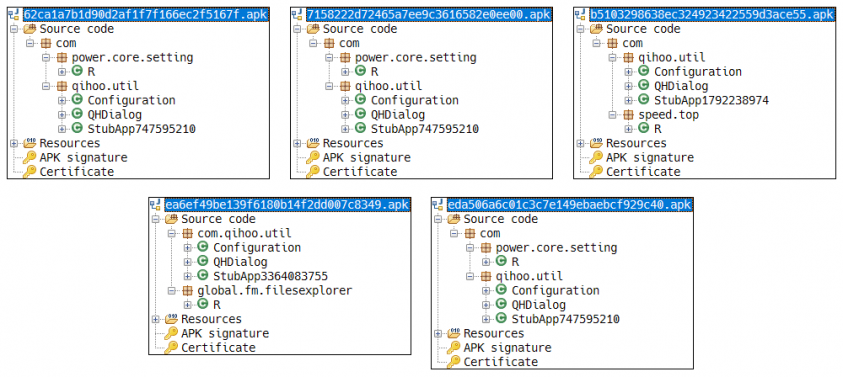Image resolution: width=843 pixels, height=377 pixels.
Task: Click the Certificate key icon in b5103298 tree
Action: pos(596,172)
